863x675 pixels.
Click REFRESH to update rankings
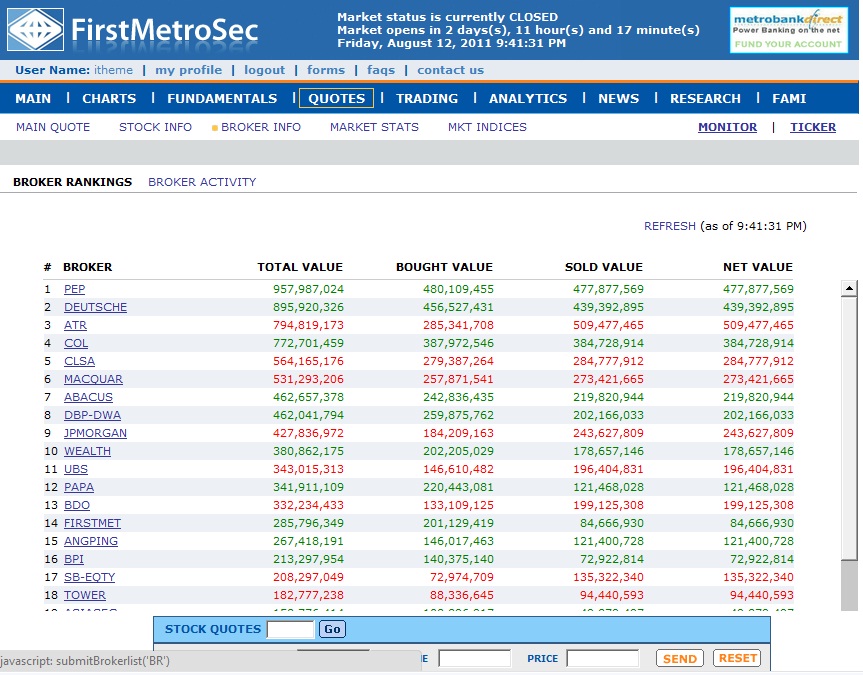(670, 226)
